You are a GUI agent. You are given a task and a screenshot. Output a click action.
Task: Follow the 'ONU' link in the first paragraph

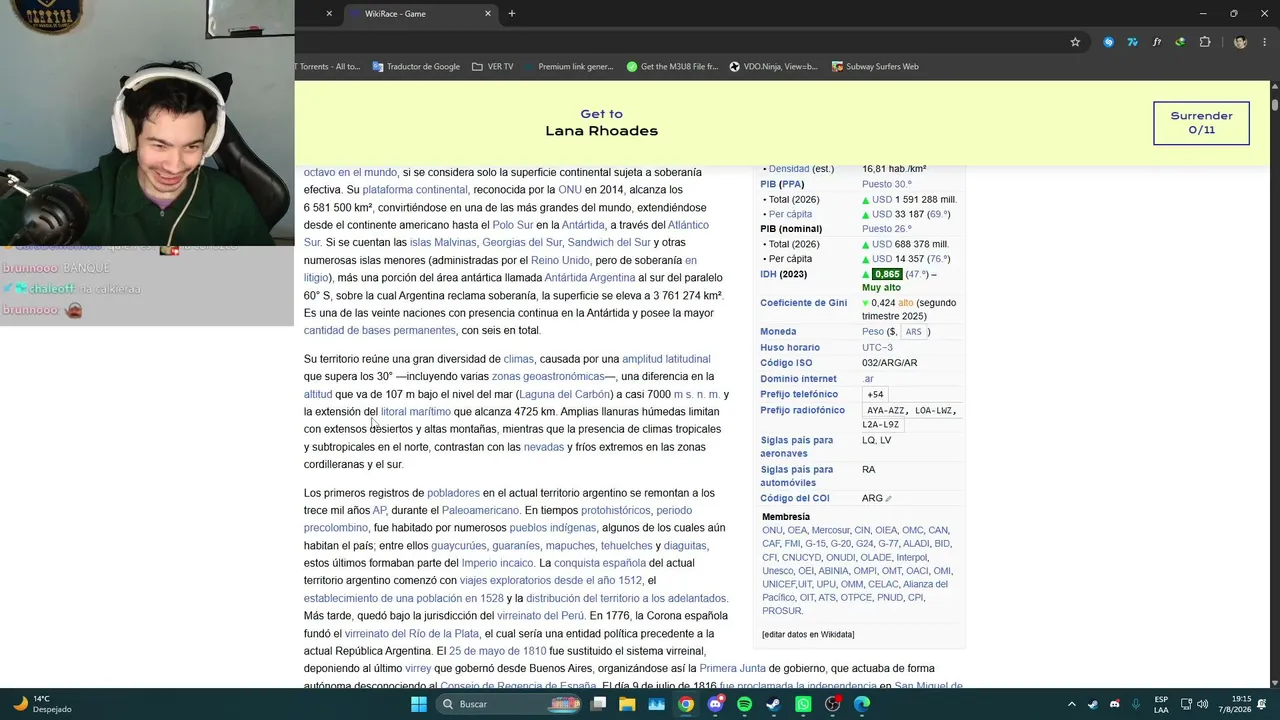pos(570,190)
